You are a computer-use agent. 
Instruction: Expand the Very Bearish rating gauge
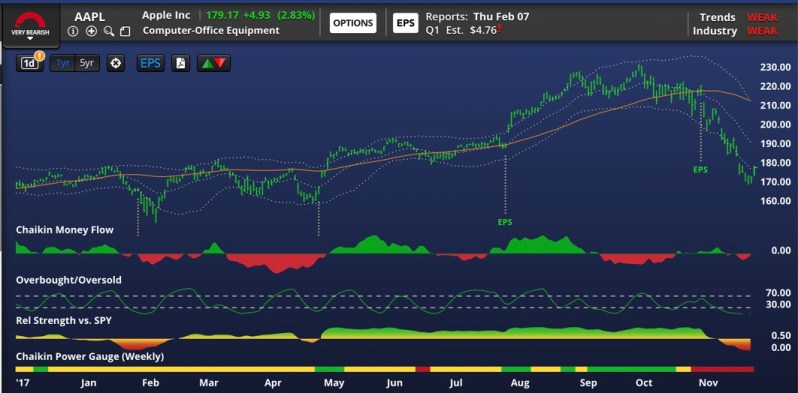[x=30, y=26]
